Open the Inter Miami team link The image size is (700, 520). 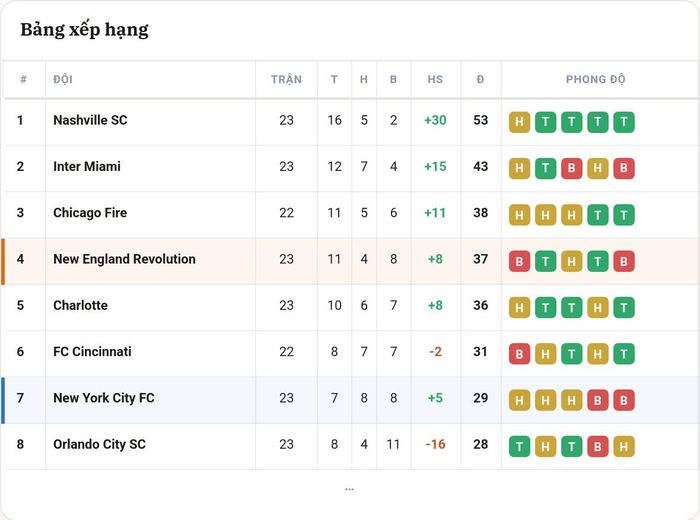87,166
